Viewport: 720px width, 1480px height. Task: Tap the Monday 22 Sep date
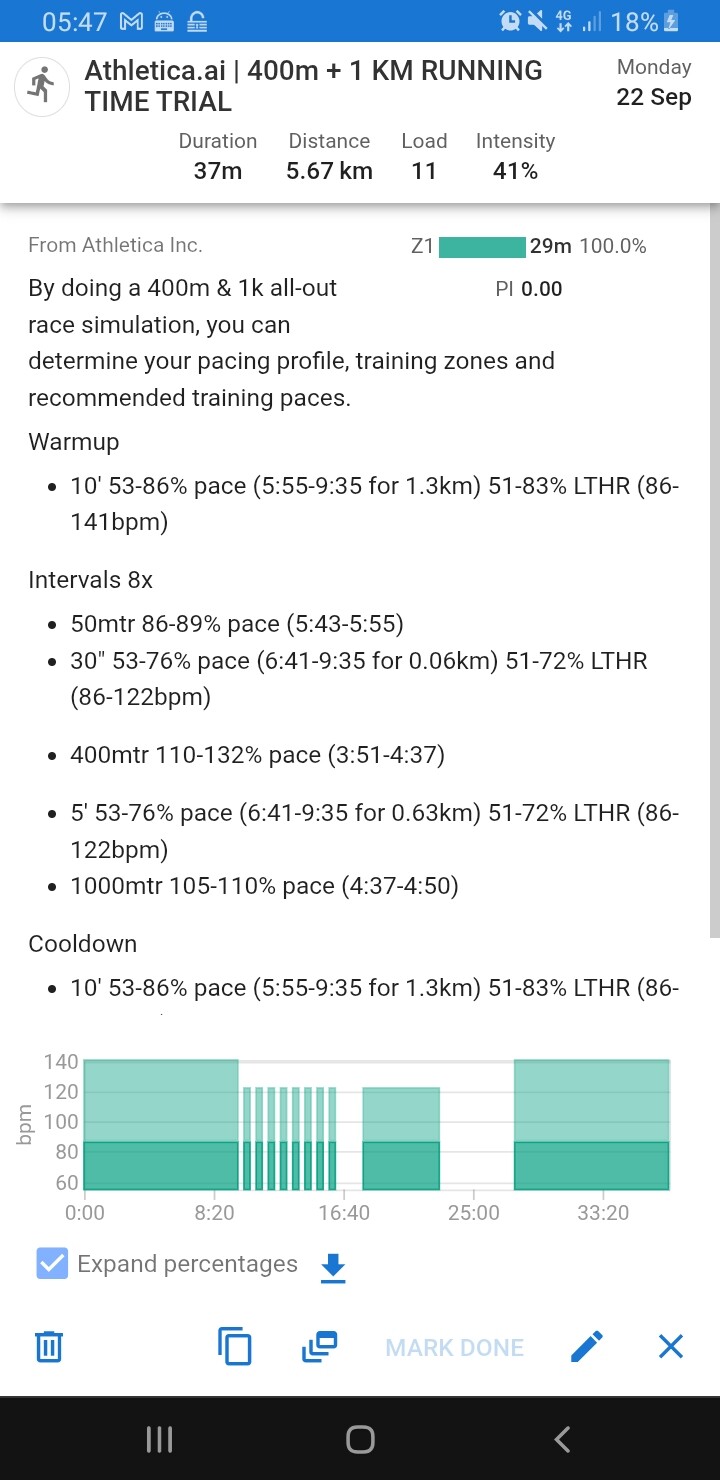tap(654, 83)
